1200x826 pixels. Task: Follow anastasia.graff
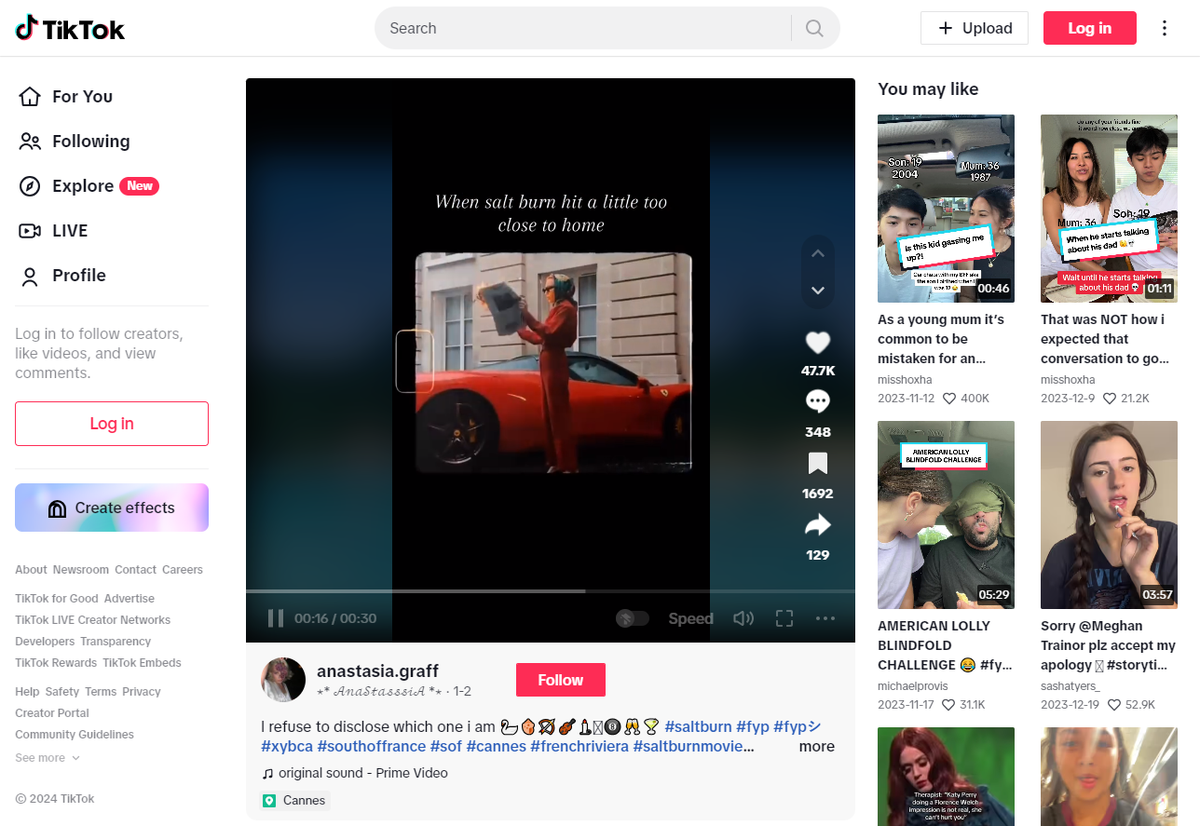560,680
